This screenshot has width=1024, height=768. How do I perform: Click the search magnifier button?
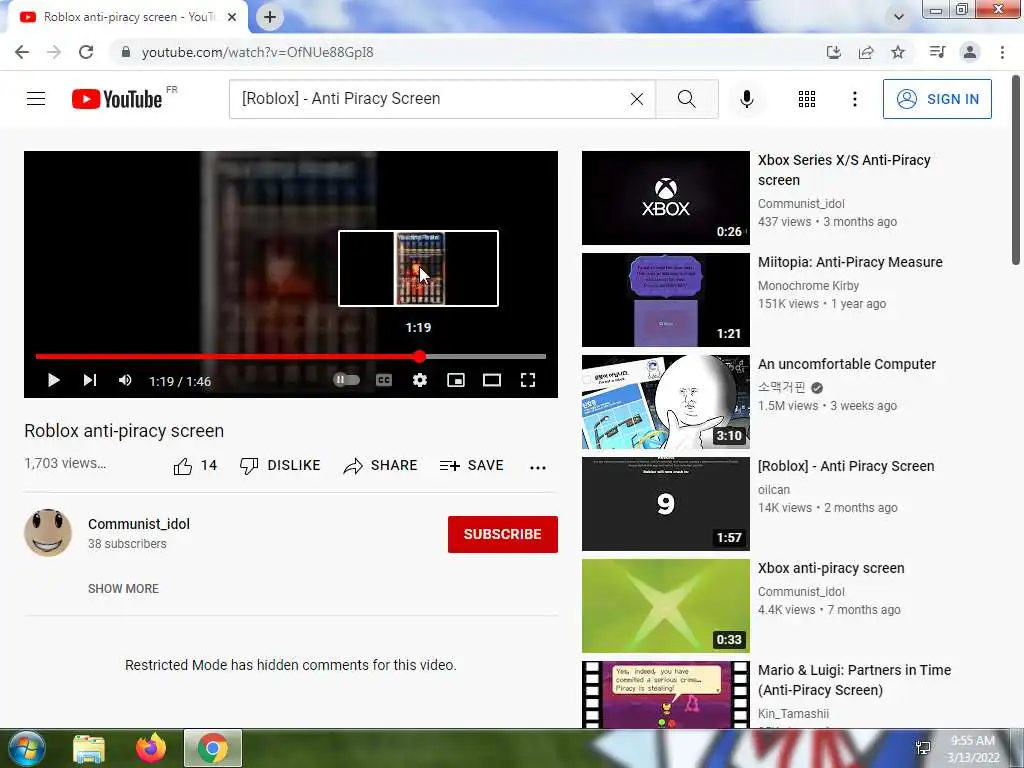pos(686,99)
